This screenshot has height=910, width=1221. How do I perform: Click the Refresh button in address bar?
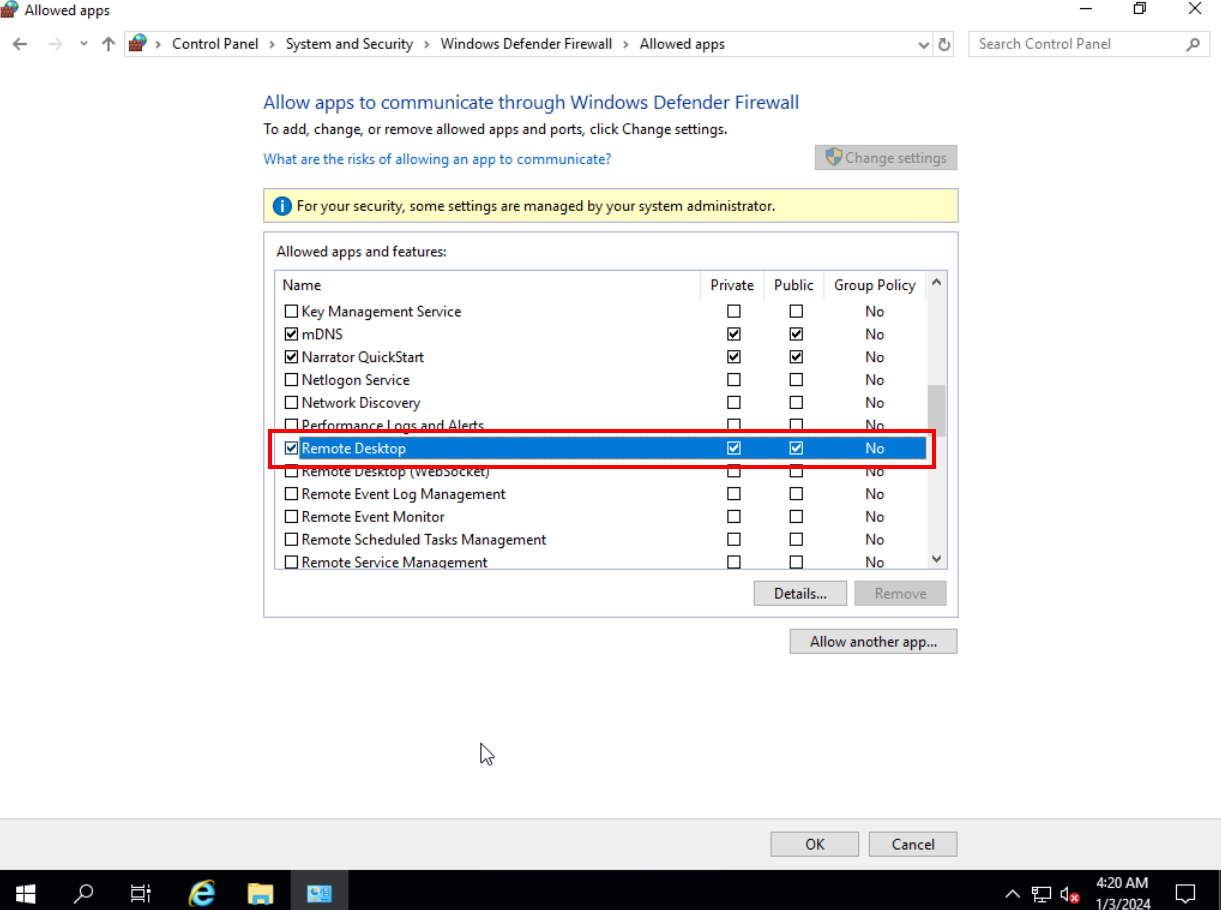coord(945,44)
